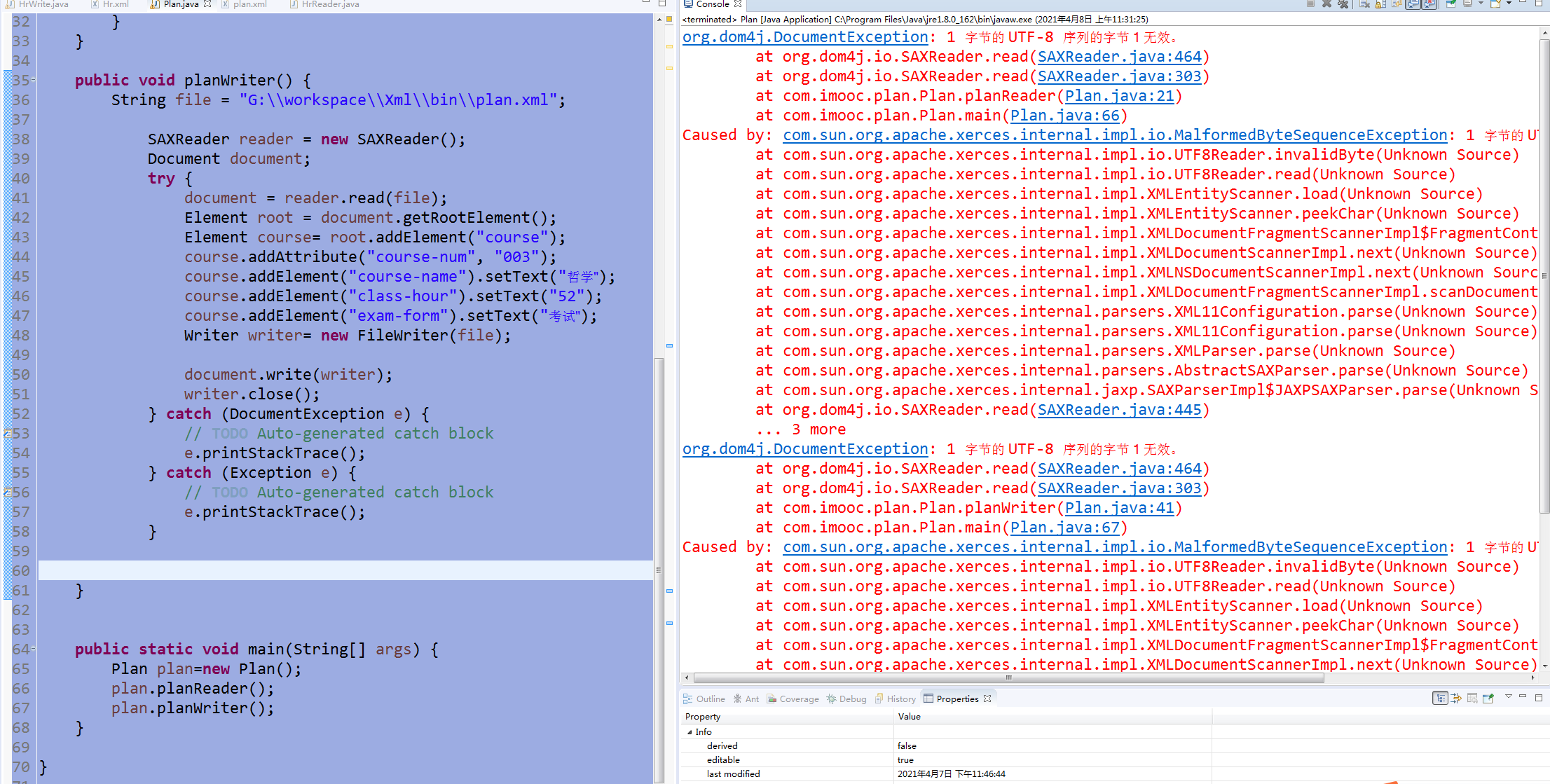This screenshot has height=784, width=1550.
Task: Open the Outline view tab
Action: [x=704, y=699]
